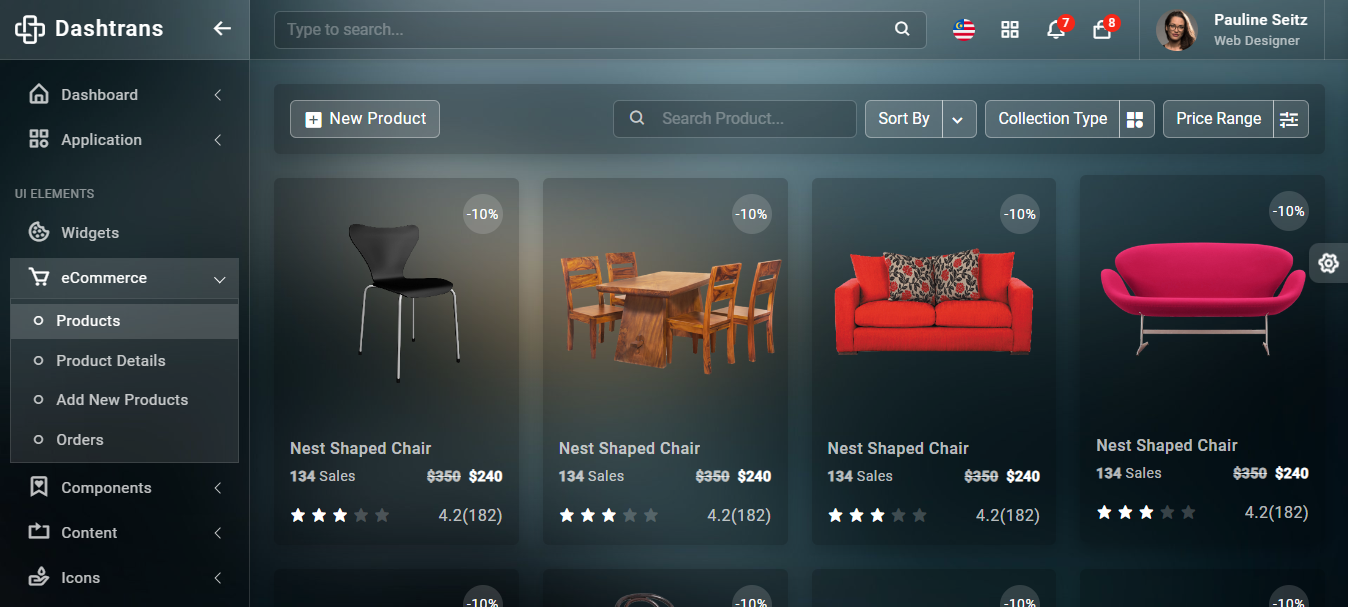The height and width of the screenshot is (607, 1348).
Task: Click the New Product button
Action: [365, 119]
